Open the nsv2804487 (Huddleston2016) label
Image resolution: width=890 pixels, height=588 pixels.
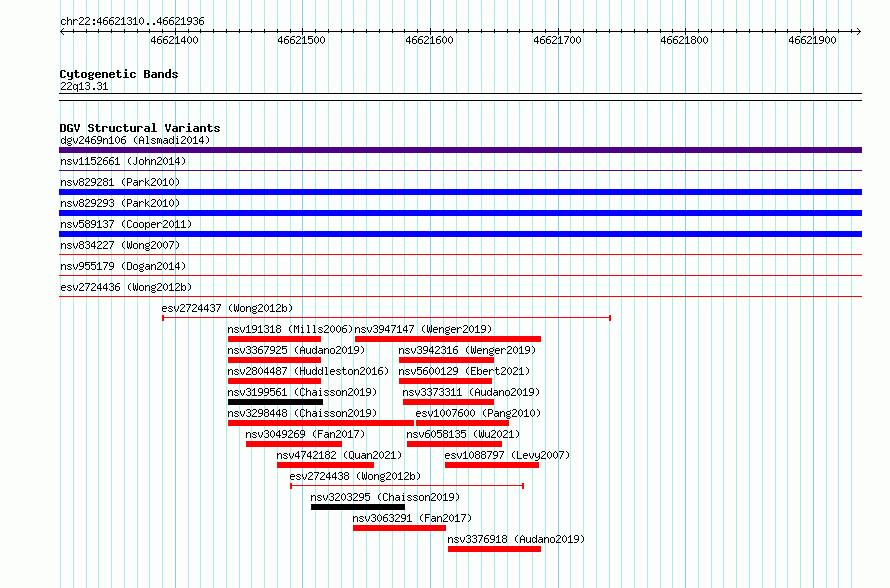pyautogui.click(x=308, y=371)
